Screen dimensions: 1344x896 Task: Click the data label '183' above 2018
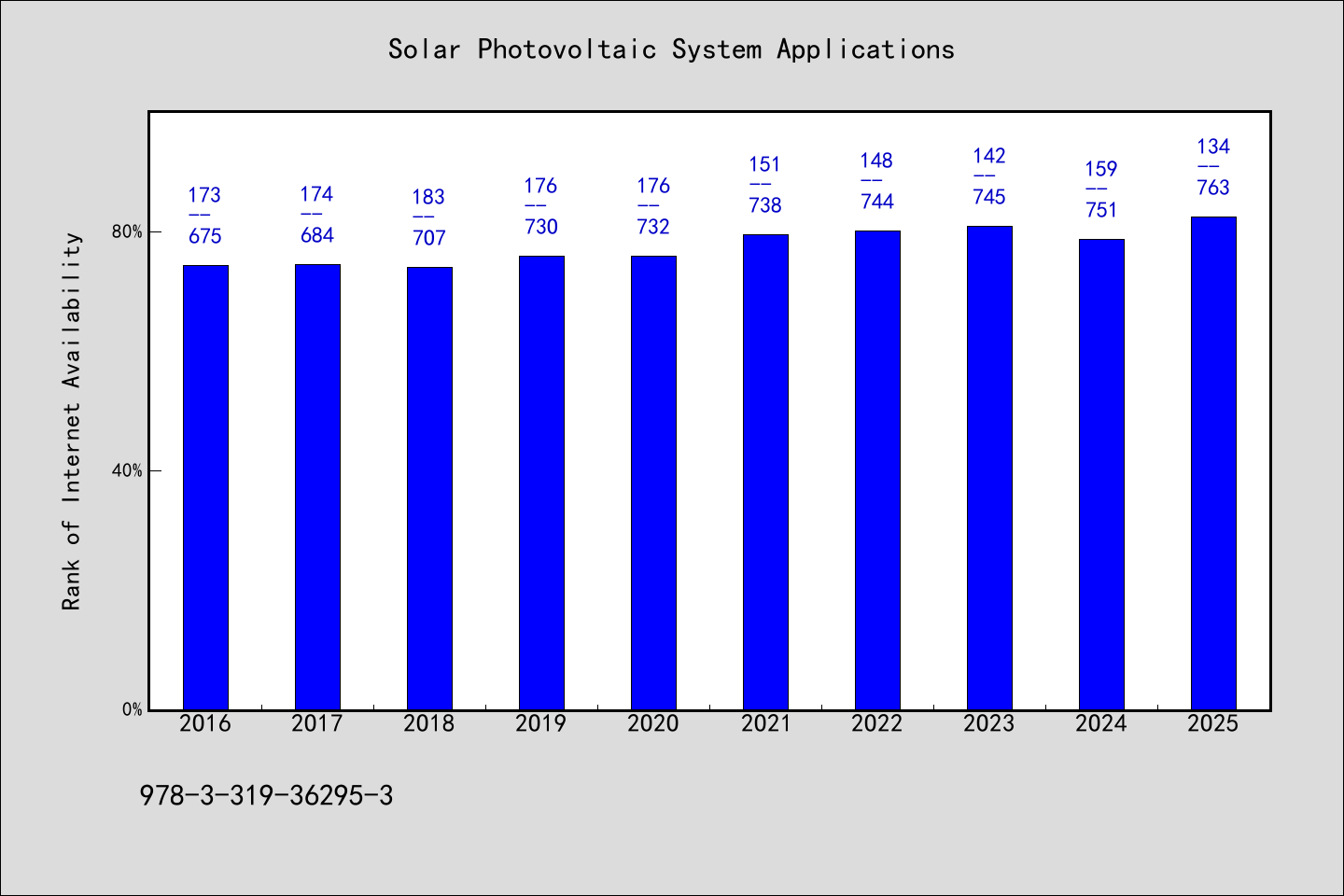coord(429,197)
